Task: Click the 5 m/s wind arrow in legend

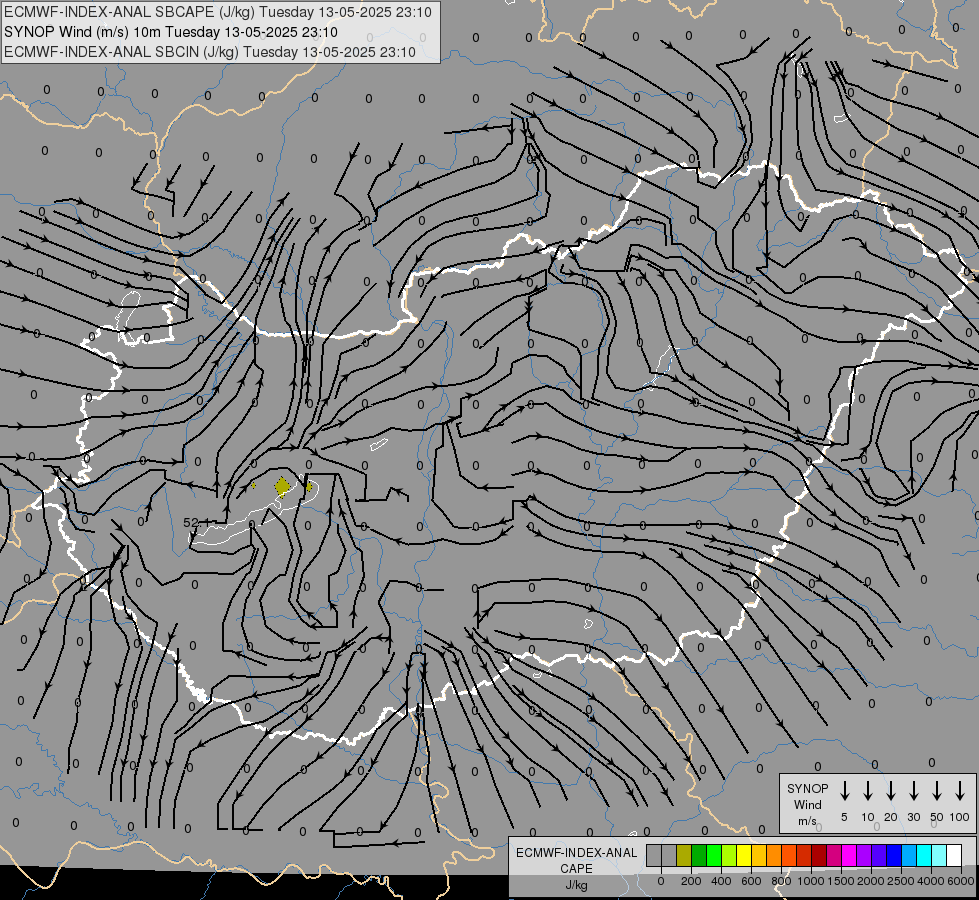Action: coord(844,791)
